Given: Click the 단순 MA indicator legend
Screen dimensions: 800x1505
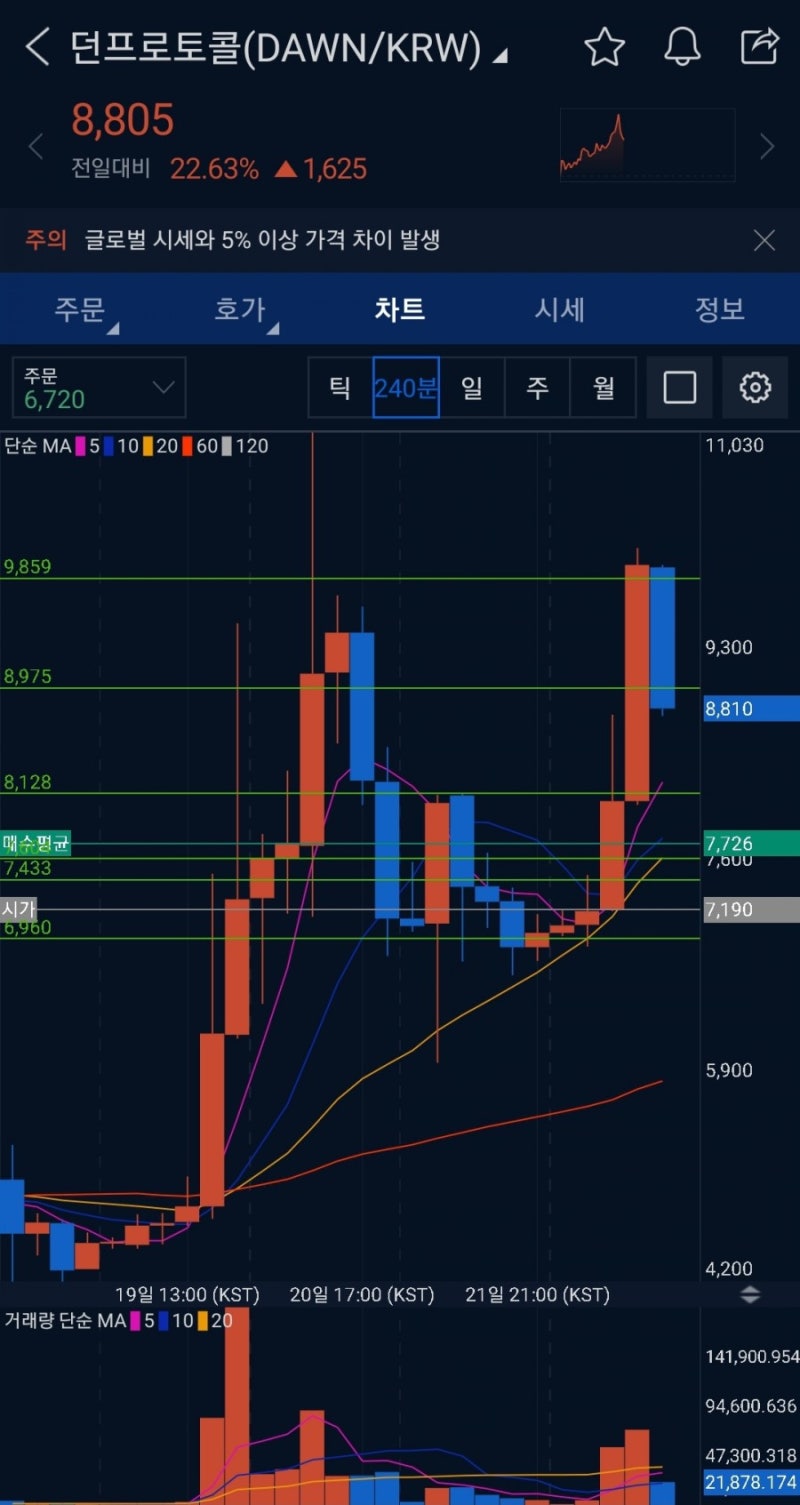Looking at the screenshot, I should 38,446.
